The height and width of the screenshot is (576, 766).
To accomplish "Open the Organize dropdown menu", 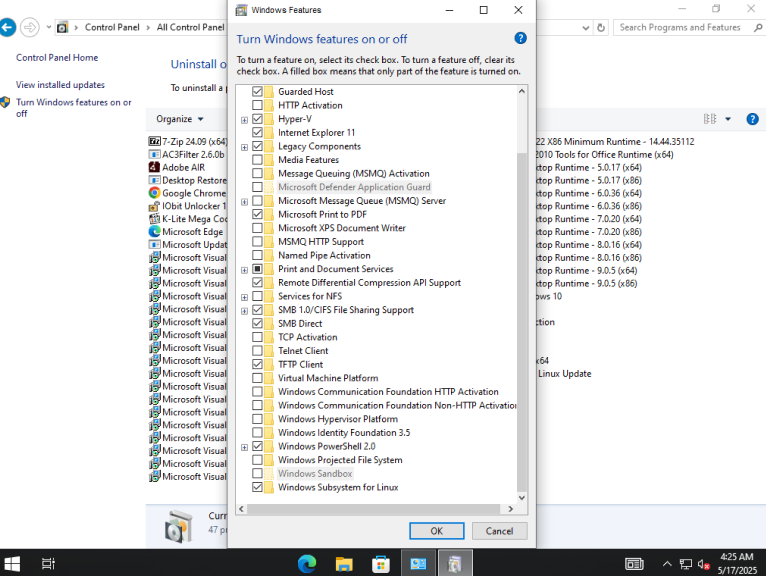I will [x=179, y=119].
